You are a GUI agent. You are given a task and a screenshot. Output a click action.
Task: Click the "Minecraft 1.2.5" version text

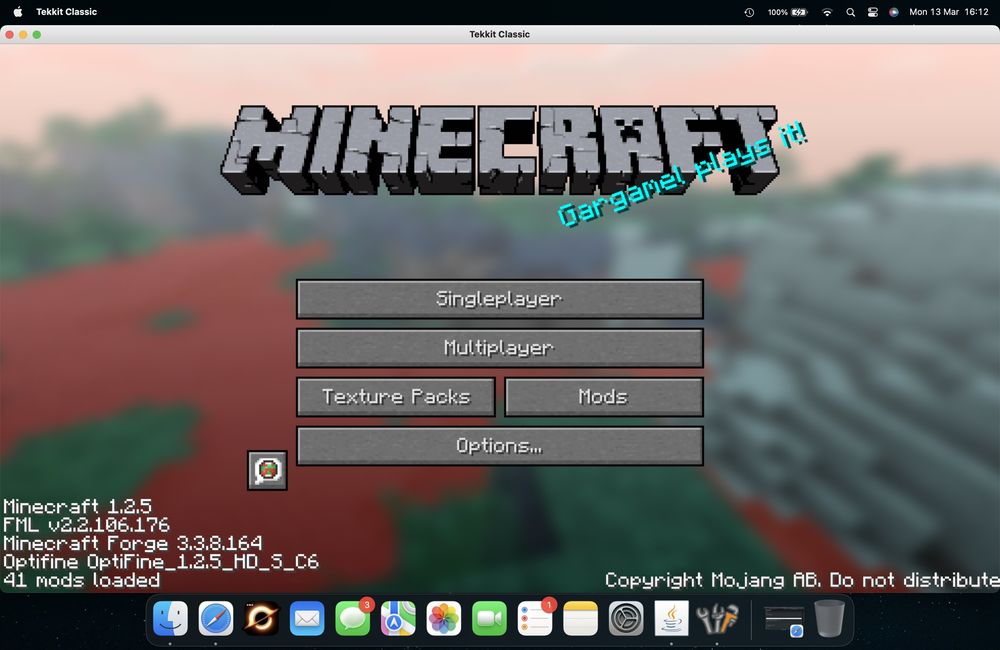77,506
